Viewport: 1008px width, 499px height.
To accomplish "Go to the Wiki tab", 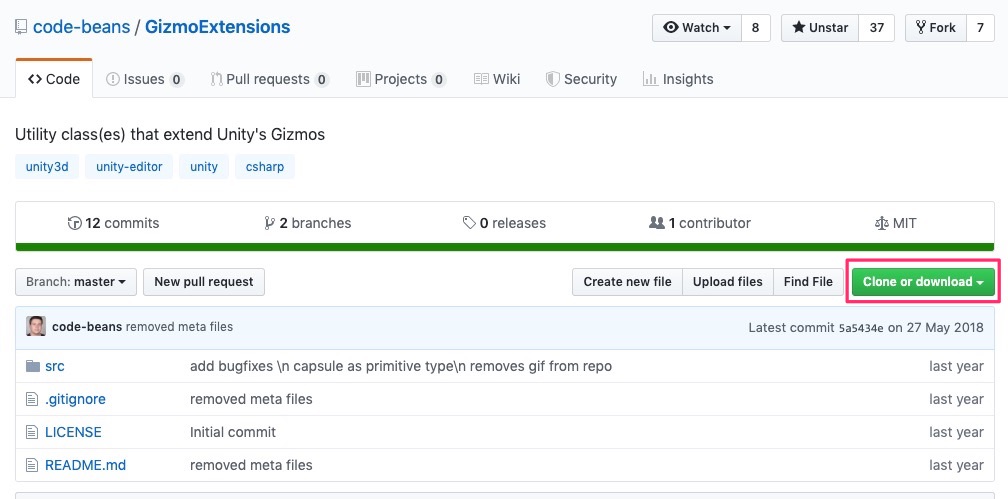I will click(497, 79).
